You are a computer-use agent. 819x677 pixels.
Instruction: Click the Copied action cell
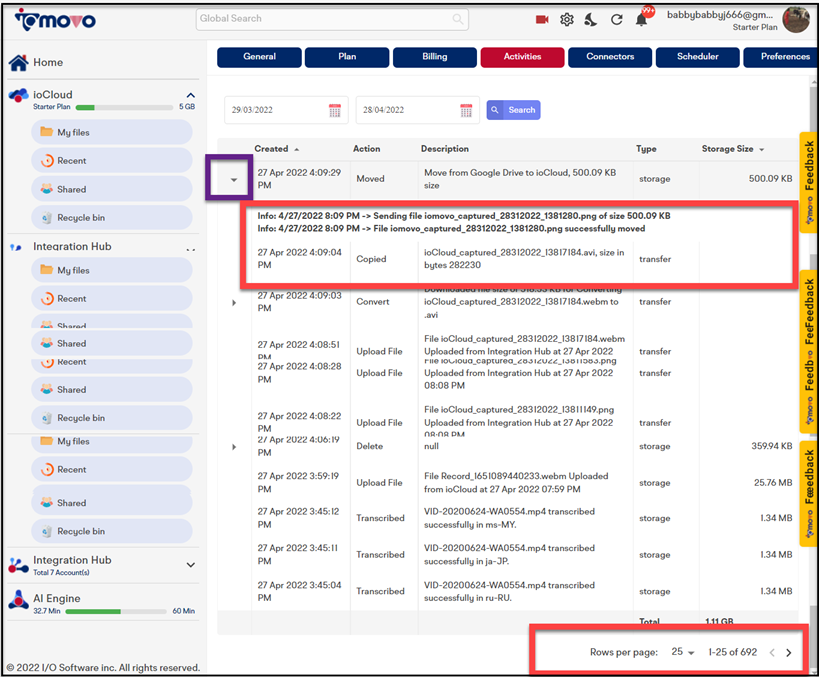(371, 259)
